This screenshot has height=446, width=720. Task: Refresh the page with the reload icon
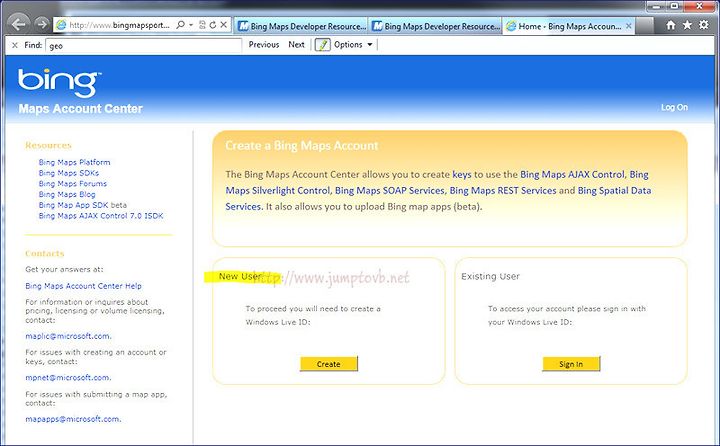213,25
